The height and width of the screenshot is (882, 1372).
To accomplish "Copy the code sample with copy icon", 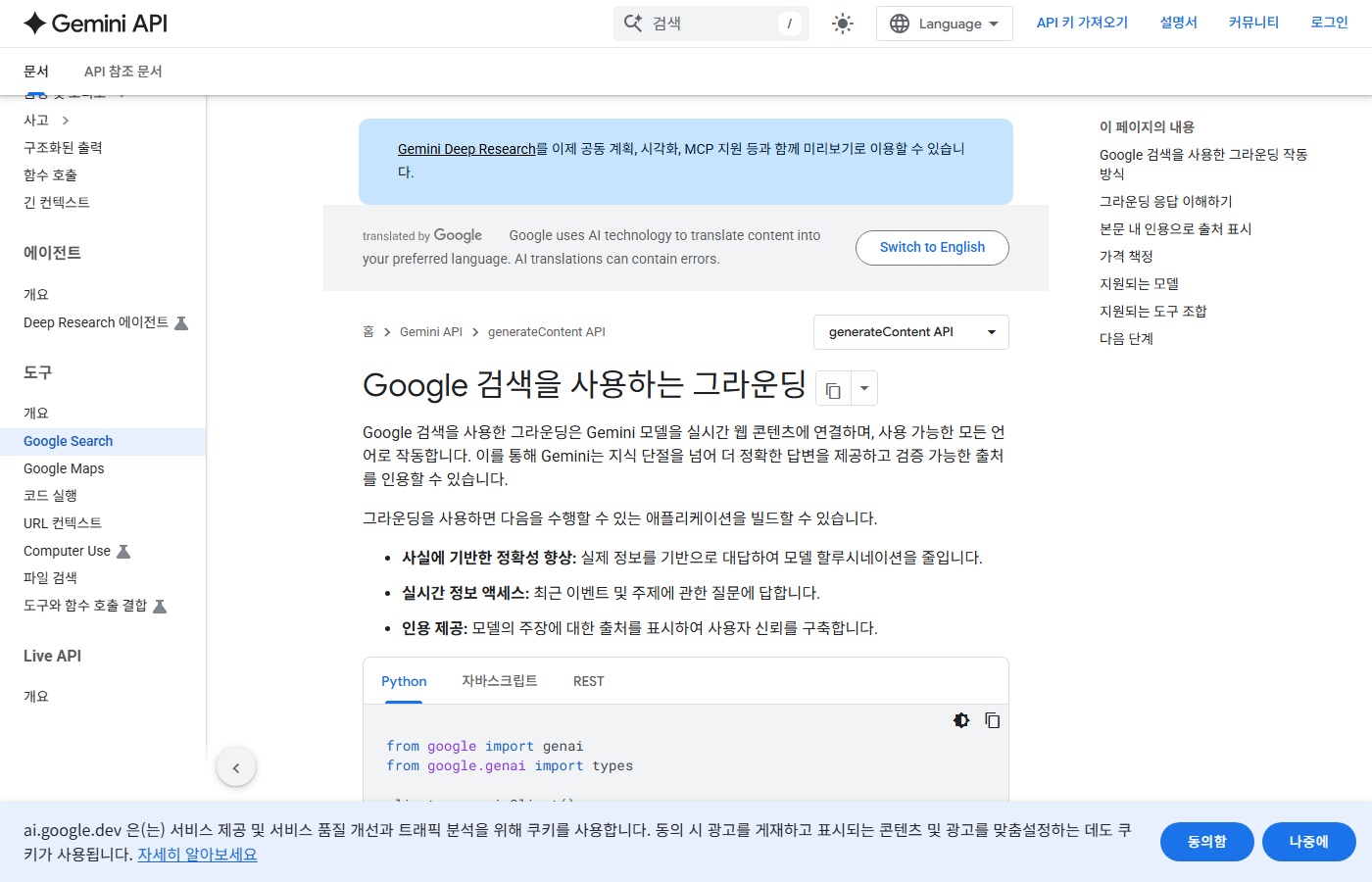I will click(x=993, y=720).
